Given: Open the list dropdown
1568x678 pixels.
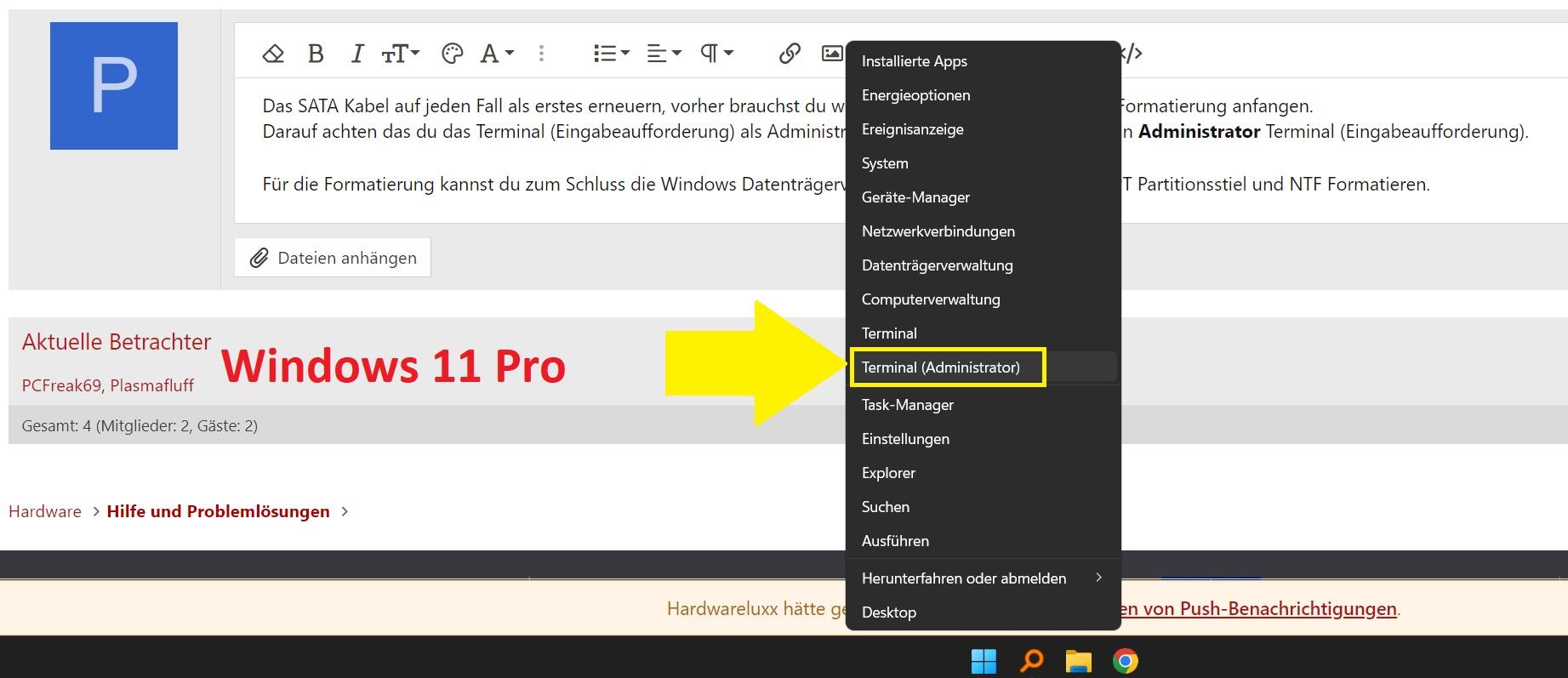Looking at the screenshot, I should pos(611,54).
